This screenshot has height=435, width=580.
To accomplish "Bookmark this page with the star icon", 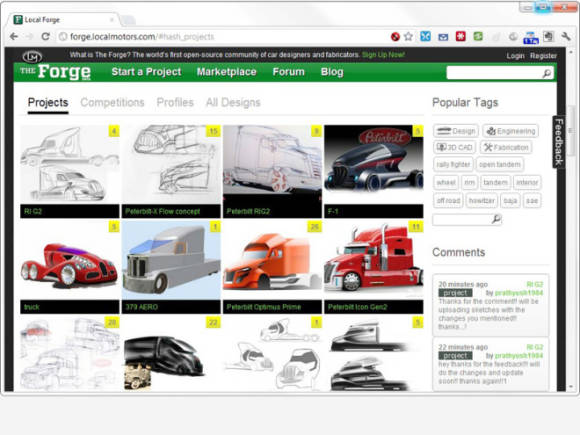I will (408, 36).
